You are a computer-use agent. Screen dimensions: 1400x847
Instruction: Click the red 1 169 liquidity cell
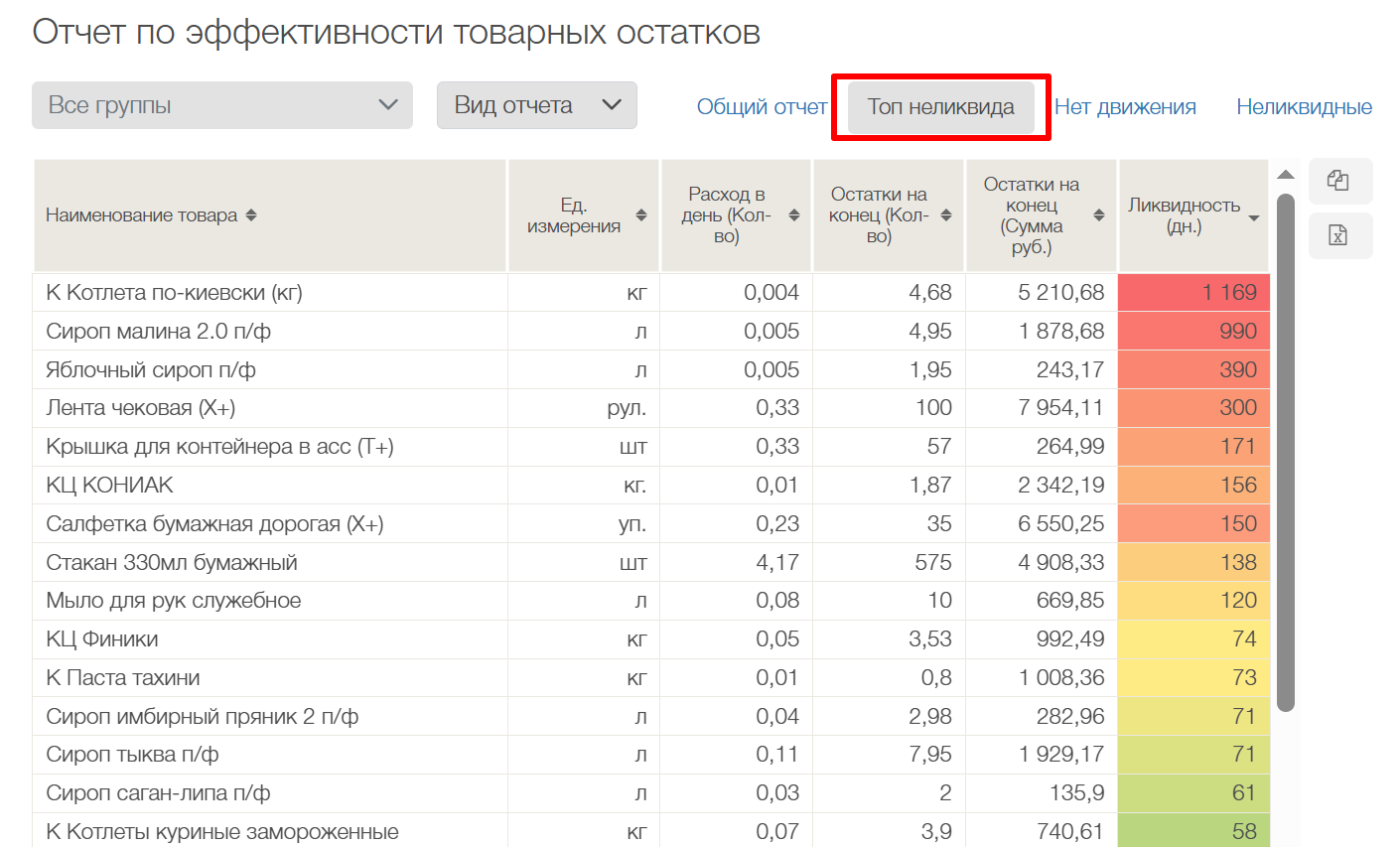(1193, 293)
